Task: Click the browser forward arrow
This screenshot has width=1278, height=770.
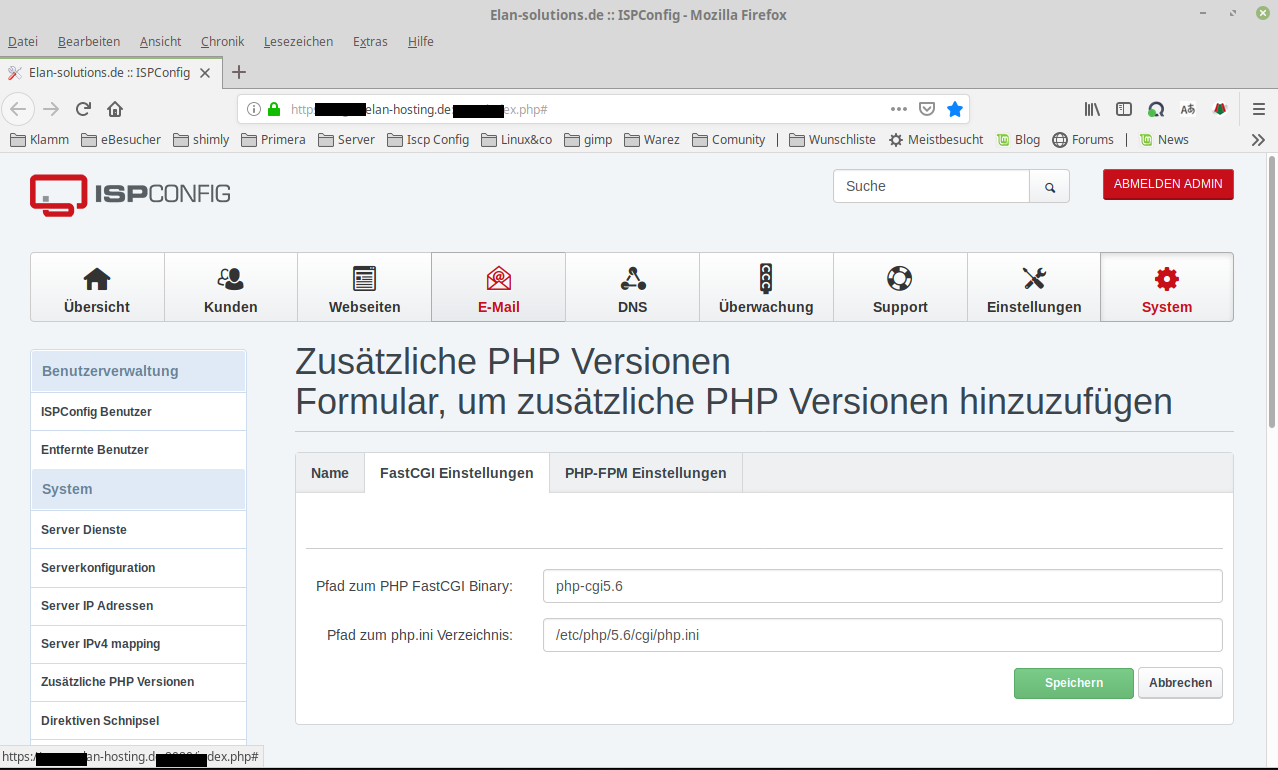Action: (x=51, y=109)
